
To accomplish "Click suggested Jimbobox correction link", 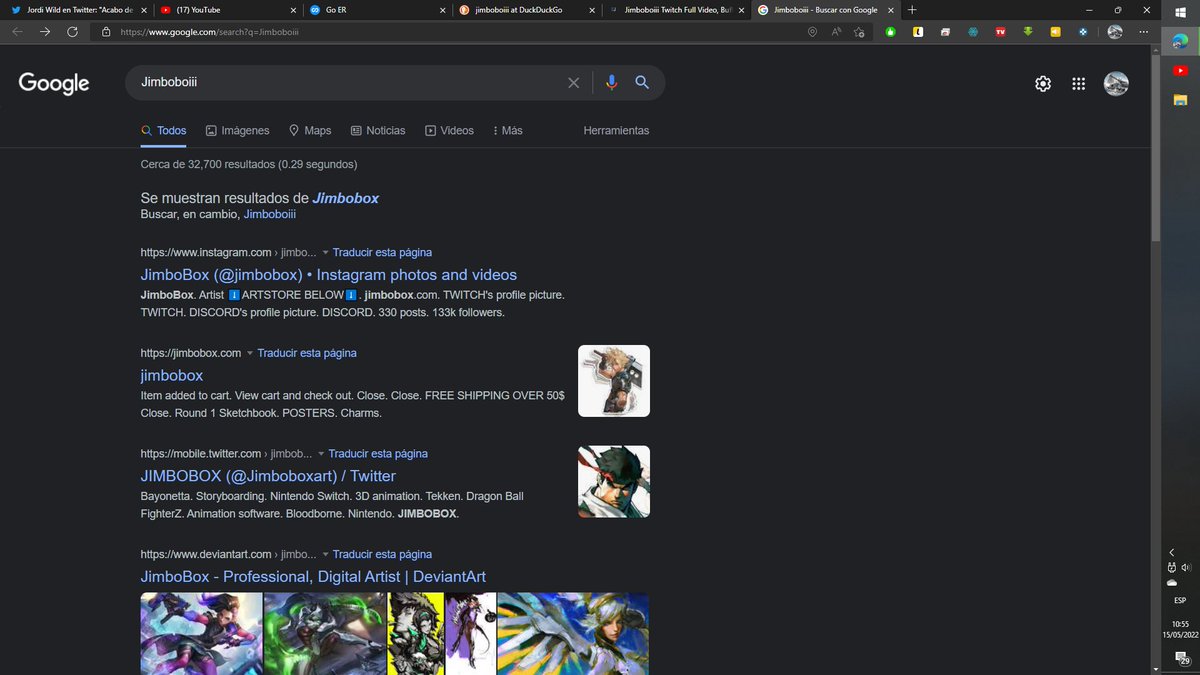I will click(345, 198).
